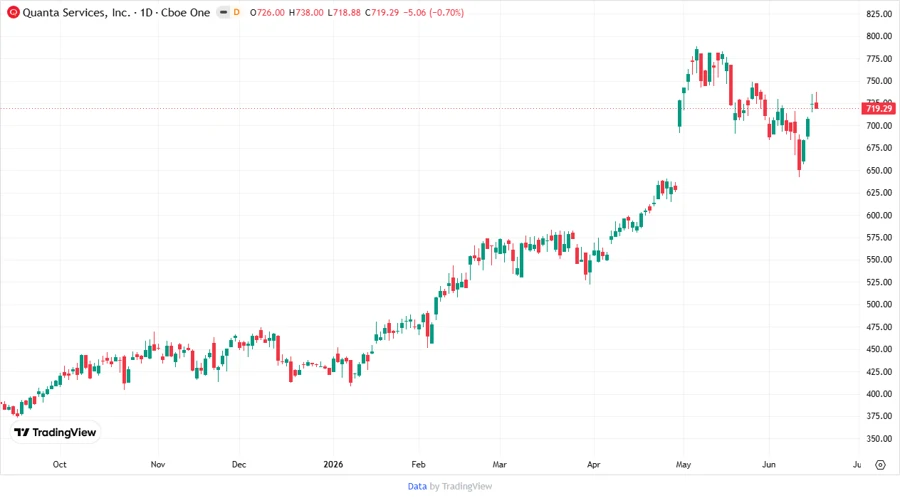Click the orange delayed data D icon
Viewport: 900px width, 498px height.
[x=236, y=12]
